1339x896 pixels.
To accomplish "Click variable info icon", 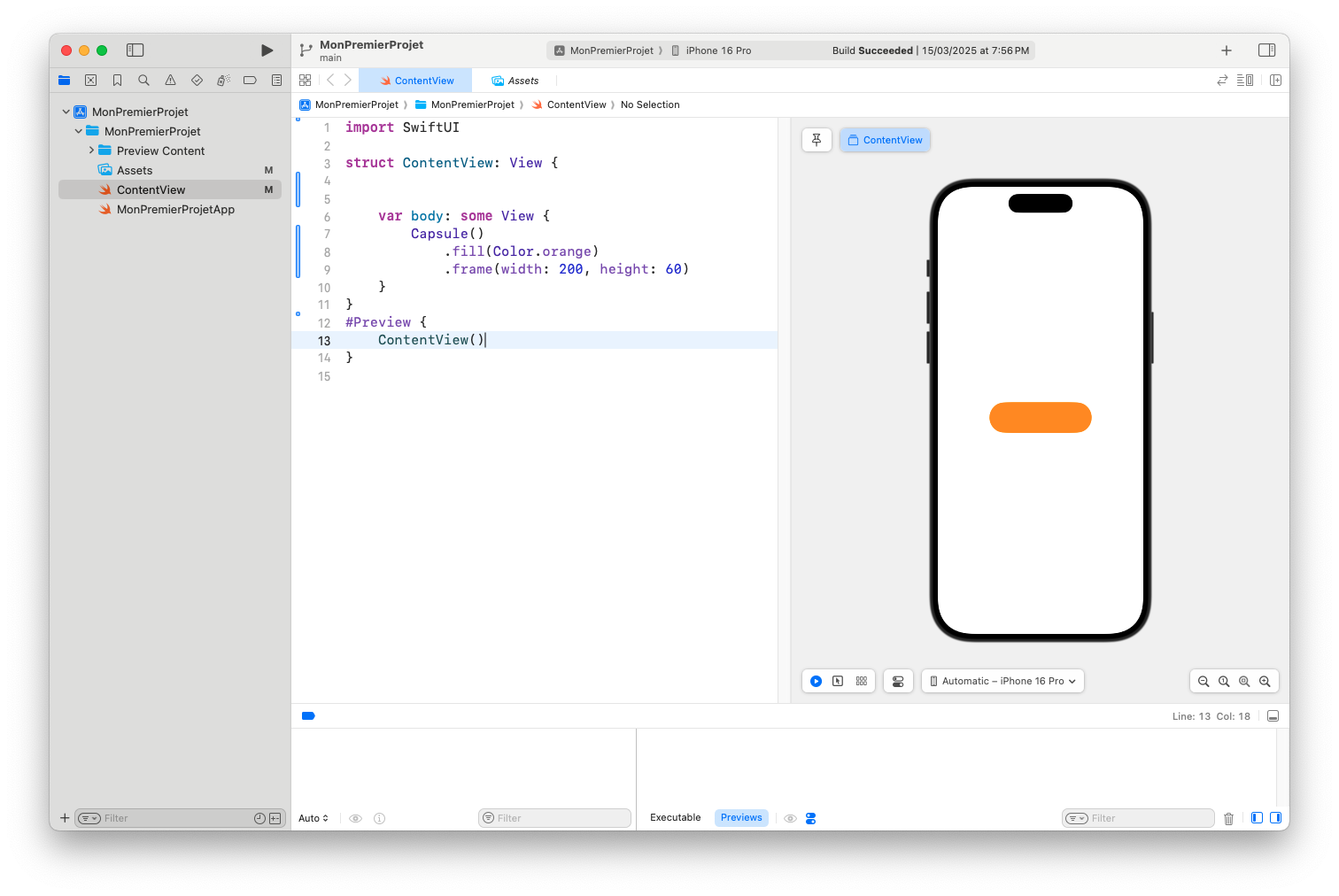I will [x=379, y=819].
